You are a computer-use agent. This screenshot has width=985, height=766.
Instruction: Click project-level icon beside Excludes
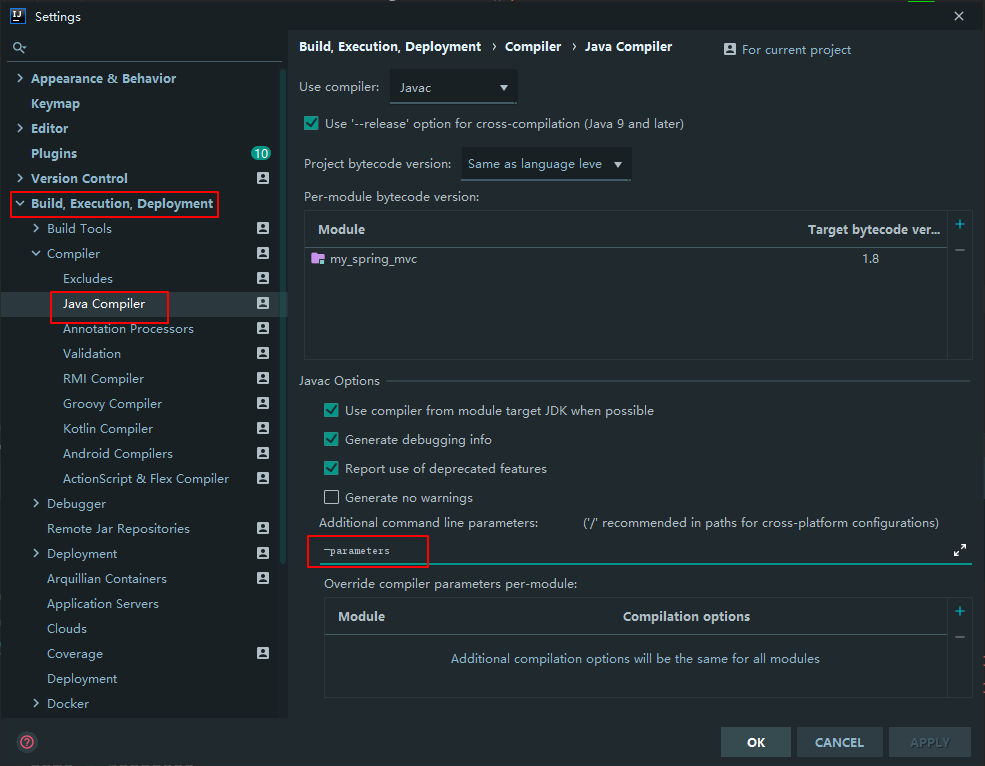coord(263,278)
